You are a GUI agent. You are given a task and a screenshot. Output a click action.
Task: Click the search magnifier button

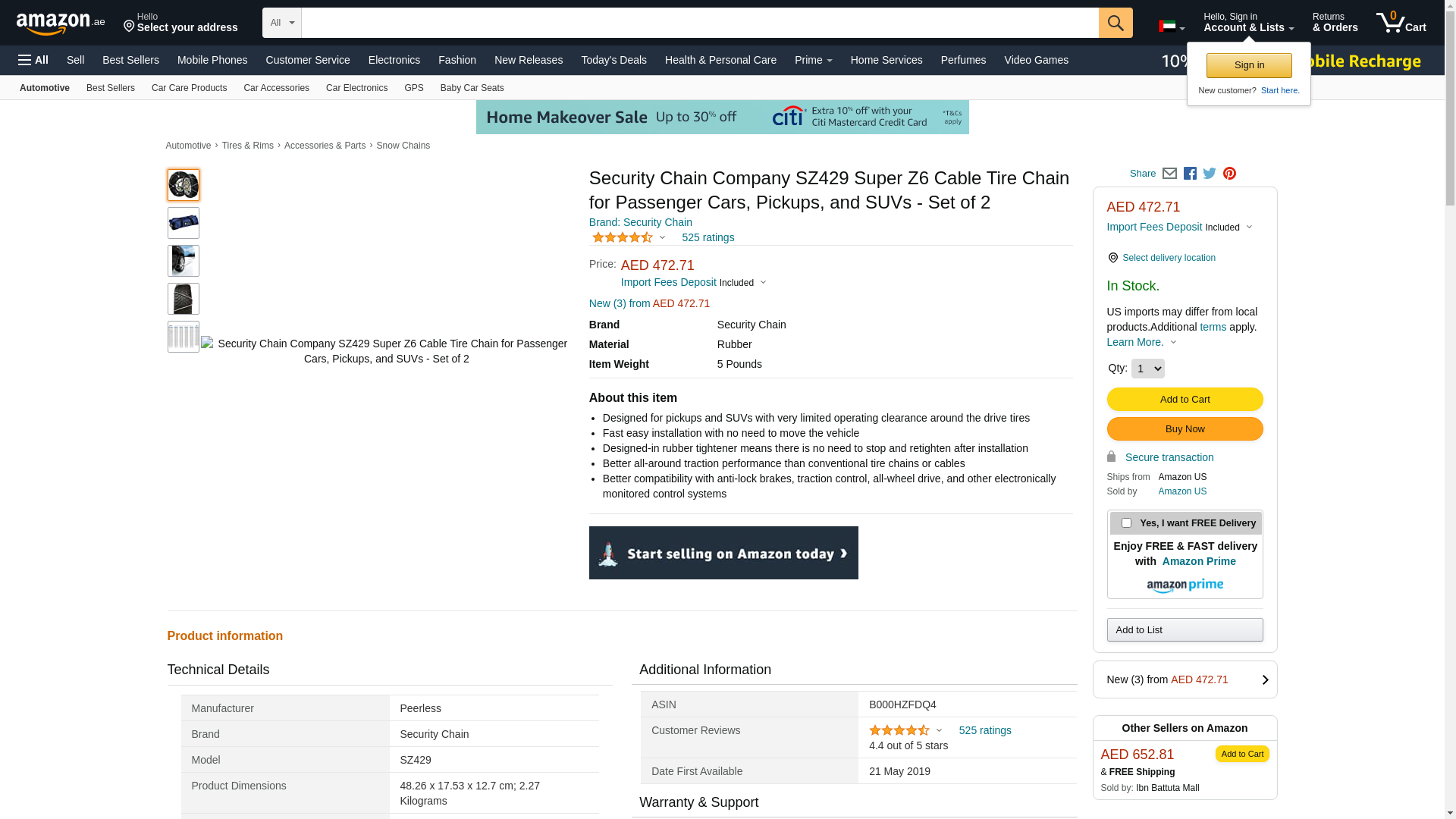click(x=1115, y=23)
